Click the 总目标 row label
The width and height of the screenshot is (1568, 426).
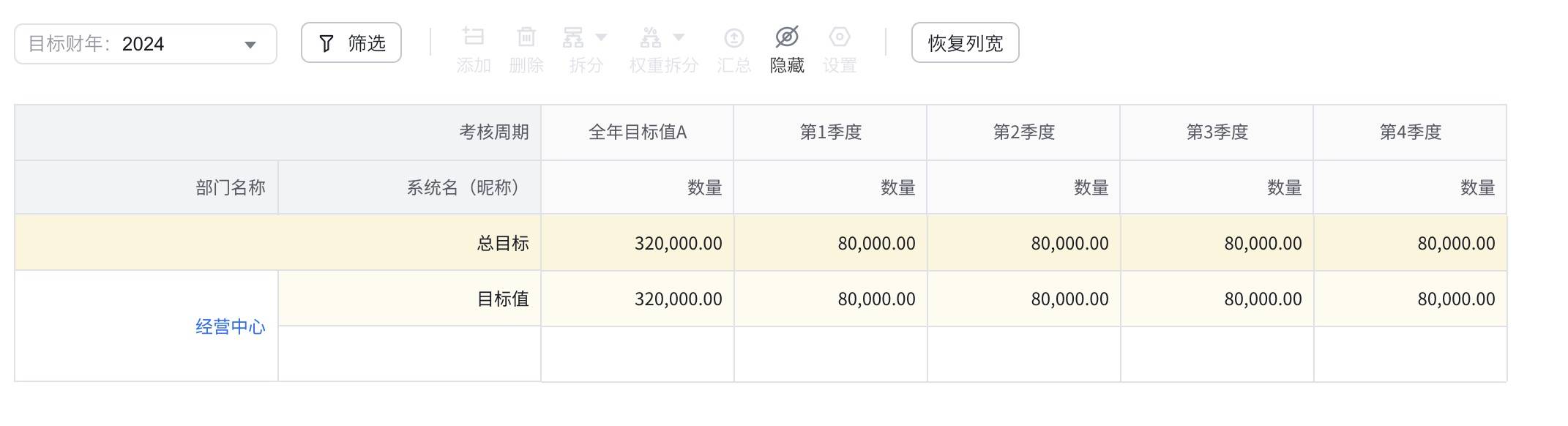point(502,243)
